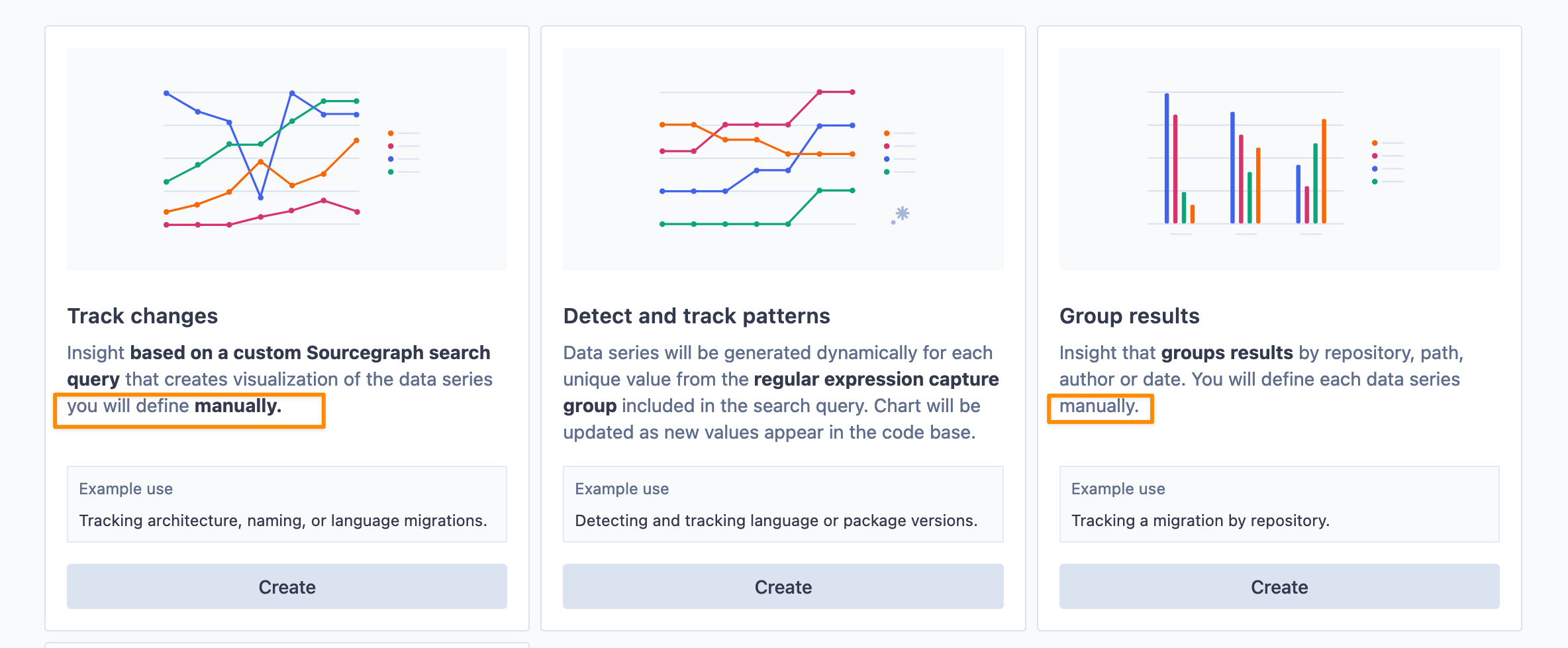Click 'Detecting and tracking language or package versions.' text
Image resolution: width=1568 pixels, height=648 pixels.
[776, 521]
